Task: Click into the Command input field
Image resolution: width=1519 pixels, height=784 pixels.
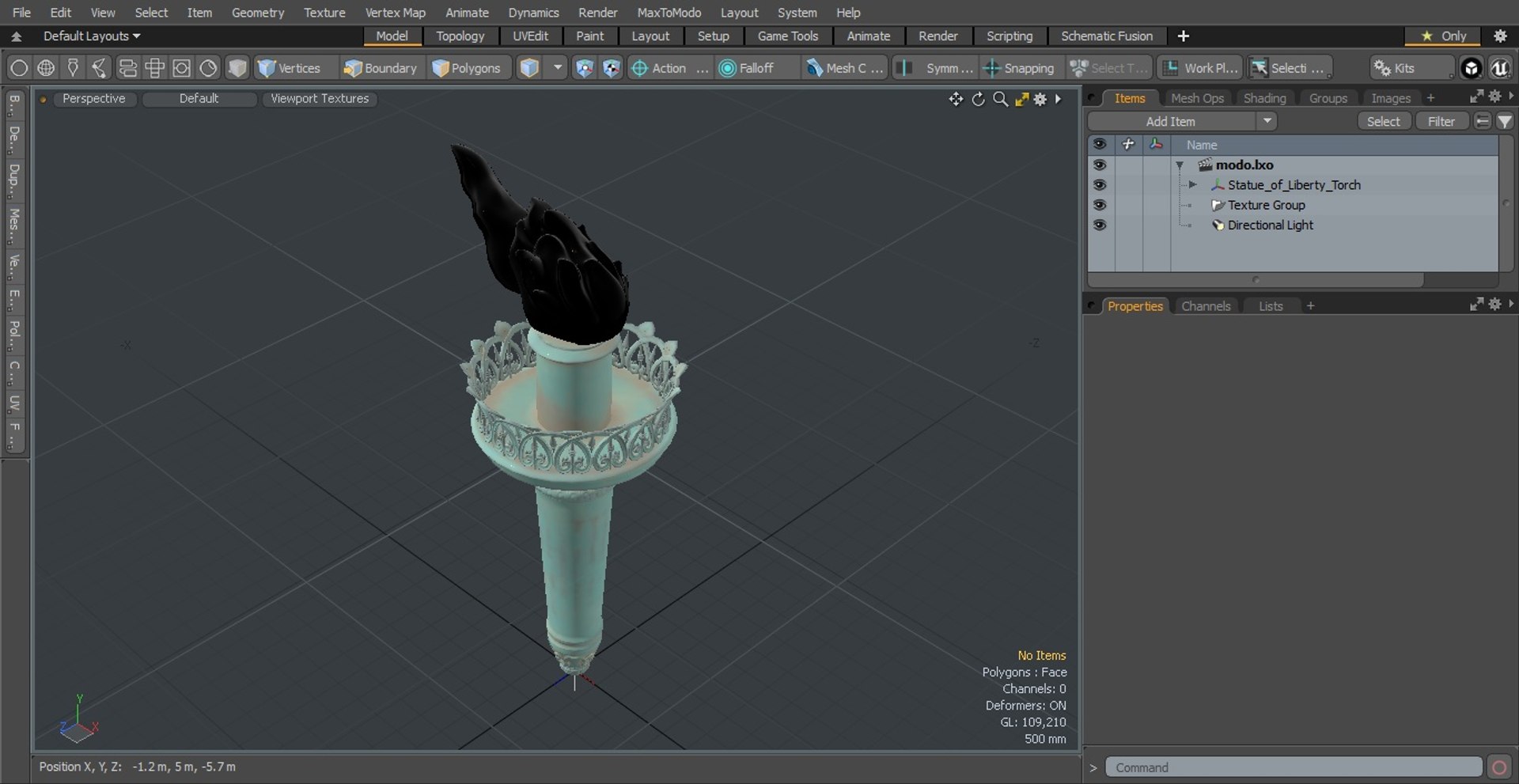Action: 1293,767
